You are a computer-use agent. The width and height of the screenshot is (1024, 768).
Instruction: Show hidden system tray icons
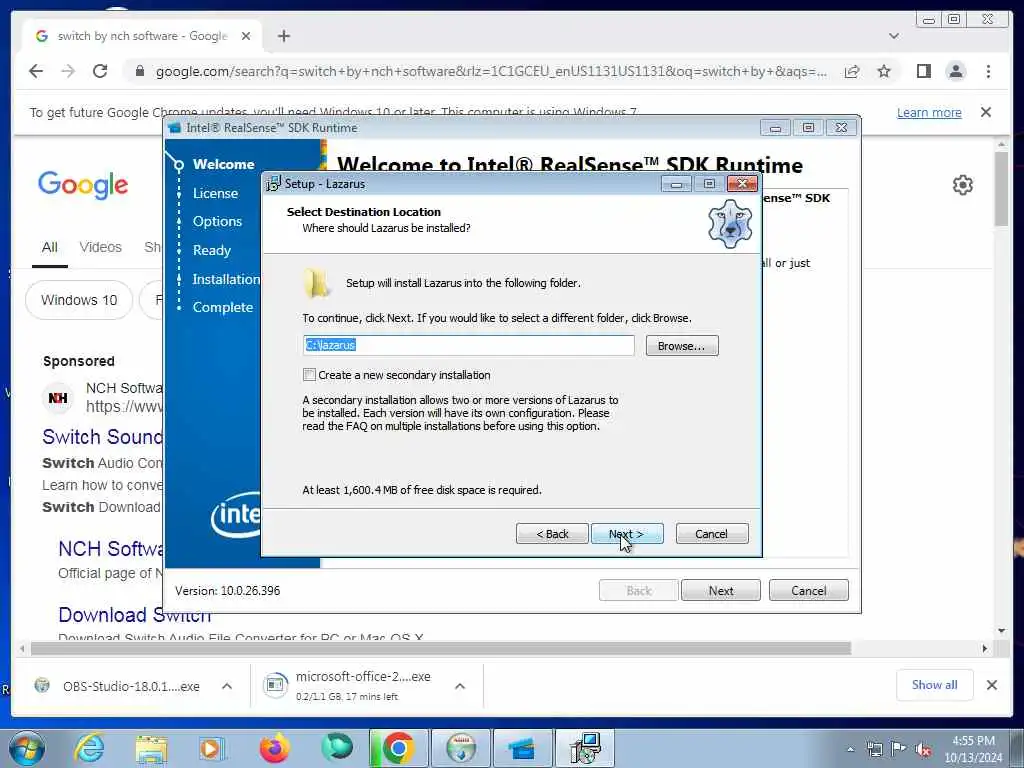[850, 749]
